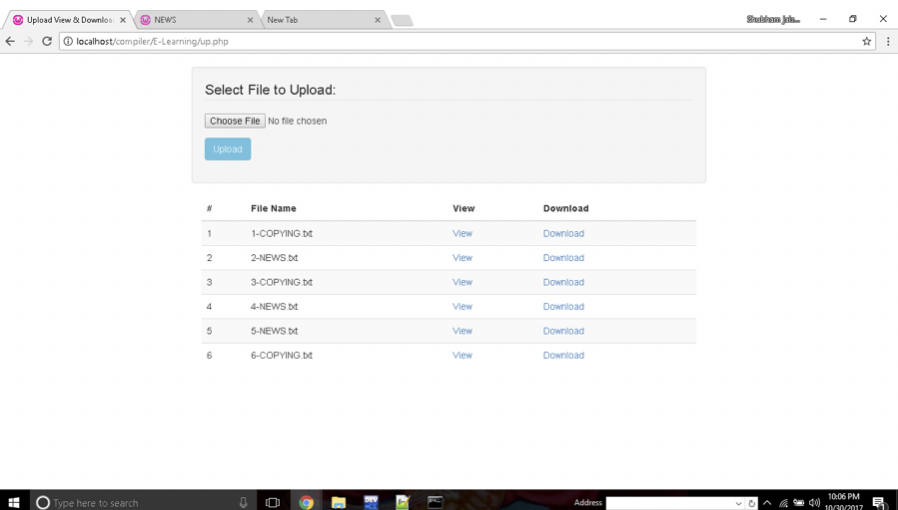Download the 1-COPYING.txt file
This screenshot has width=898, height=510.
tap(564, 234)
